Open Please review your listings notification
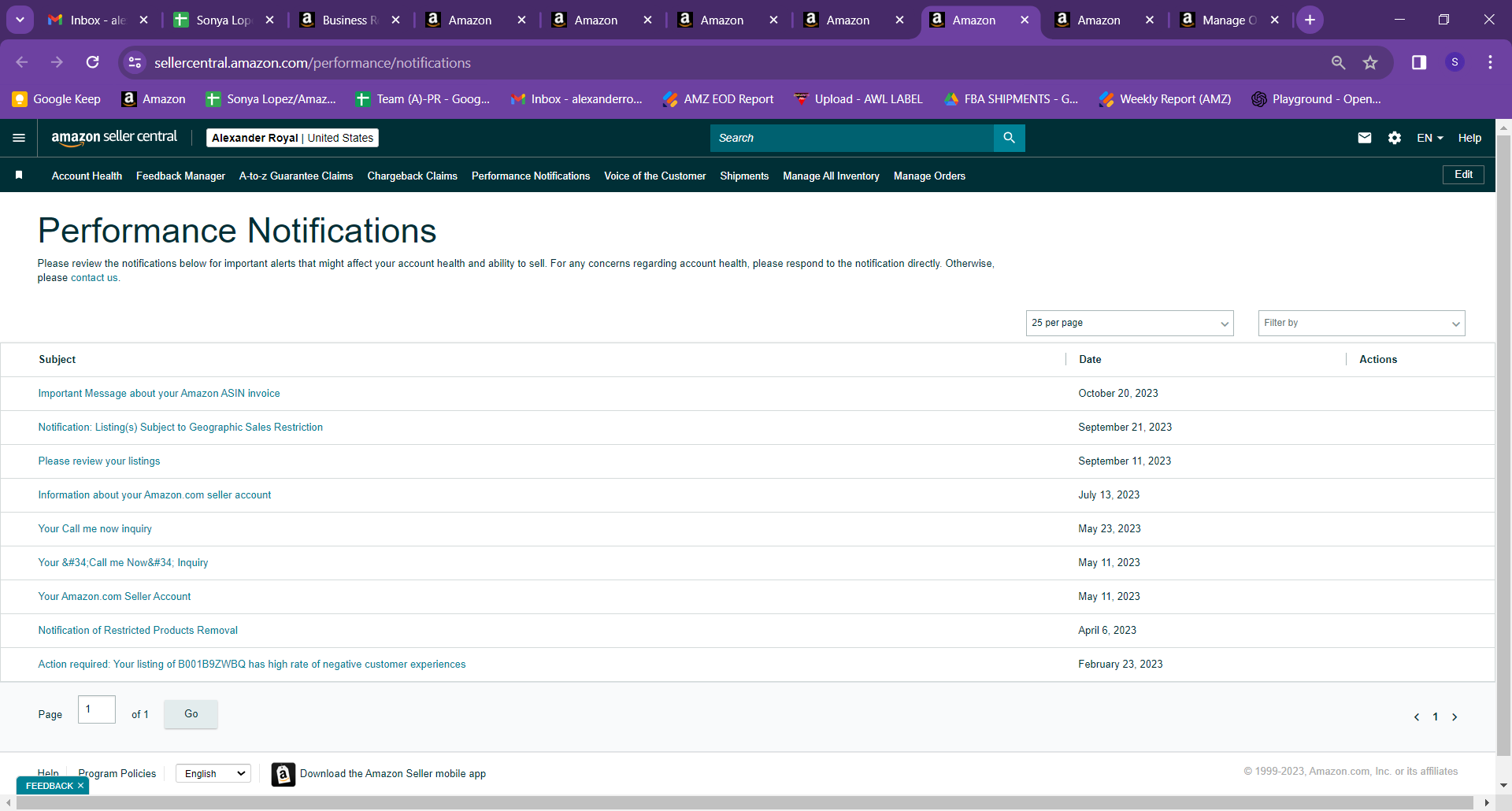Image resolution: width=1512 pixels, height=811 pixels. (x=99, y=461)
